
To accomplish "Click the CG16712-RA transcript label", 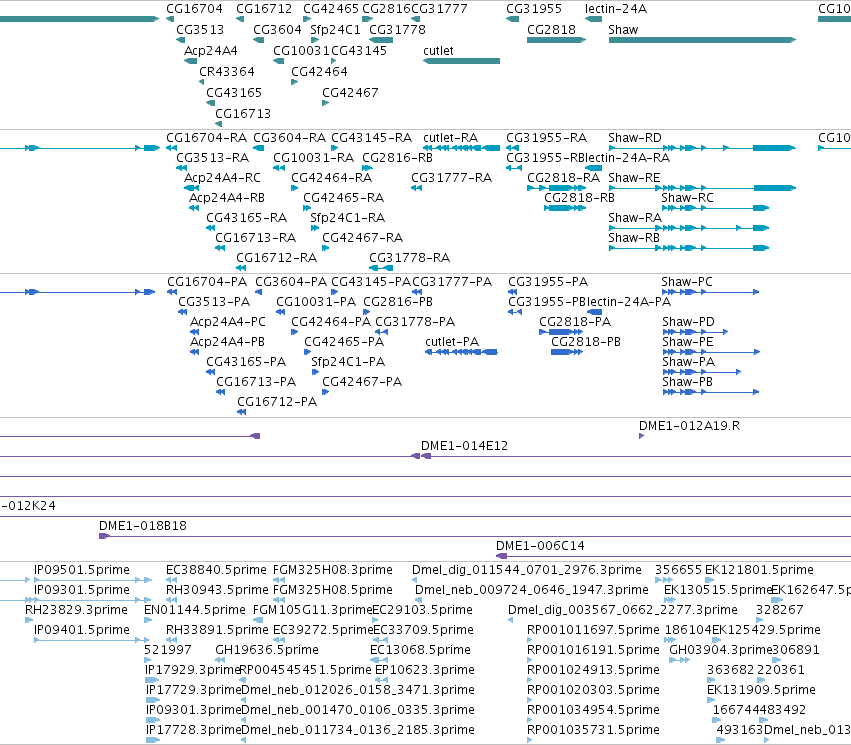I will (277, 258).
